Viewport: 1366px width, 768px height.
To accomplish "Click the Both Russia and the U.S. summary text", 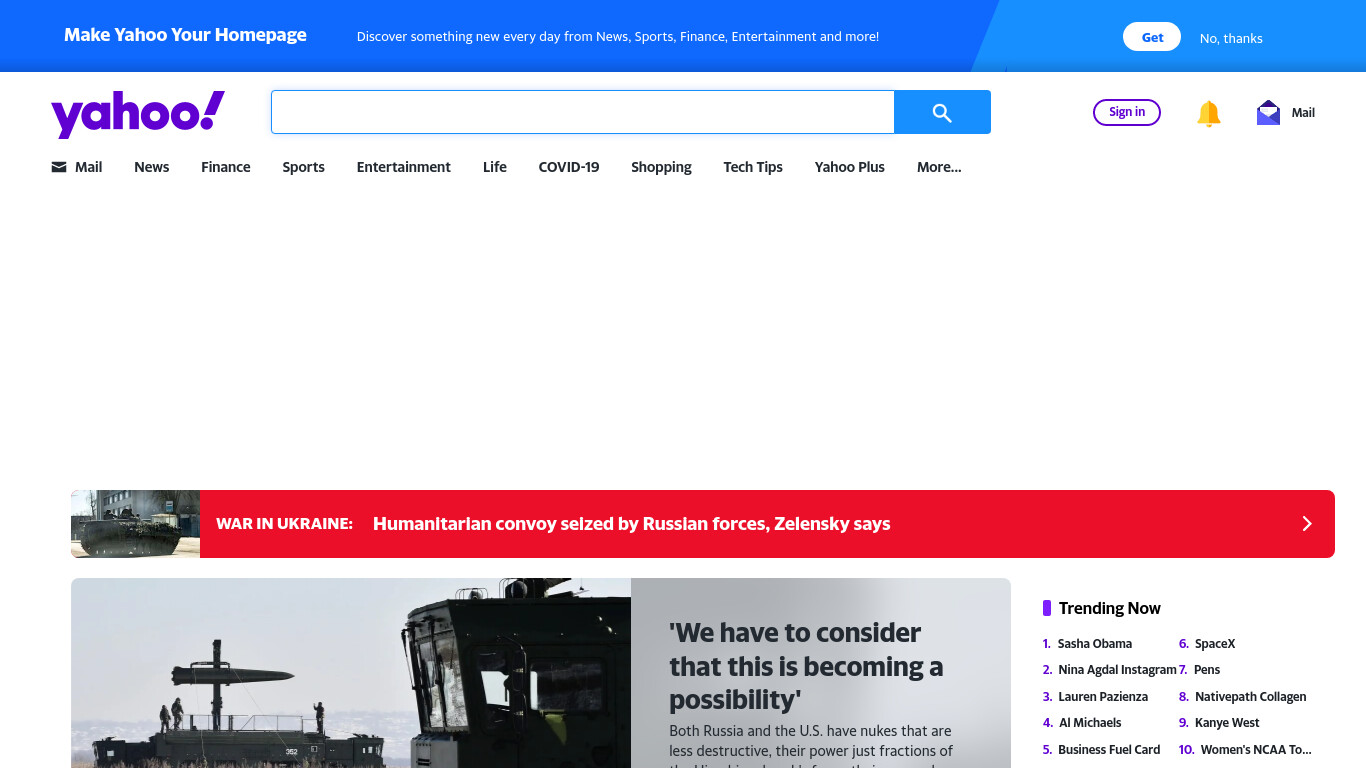I will click(811, 745).
